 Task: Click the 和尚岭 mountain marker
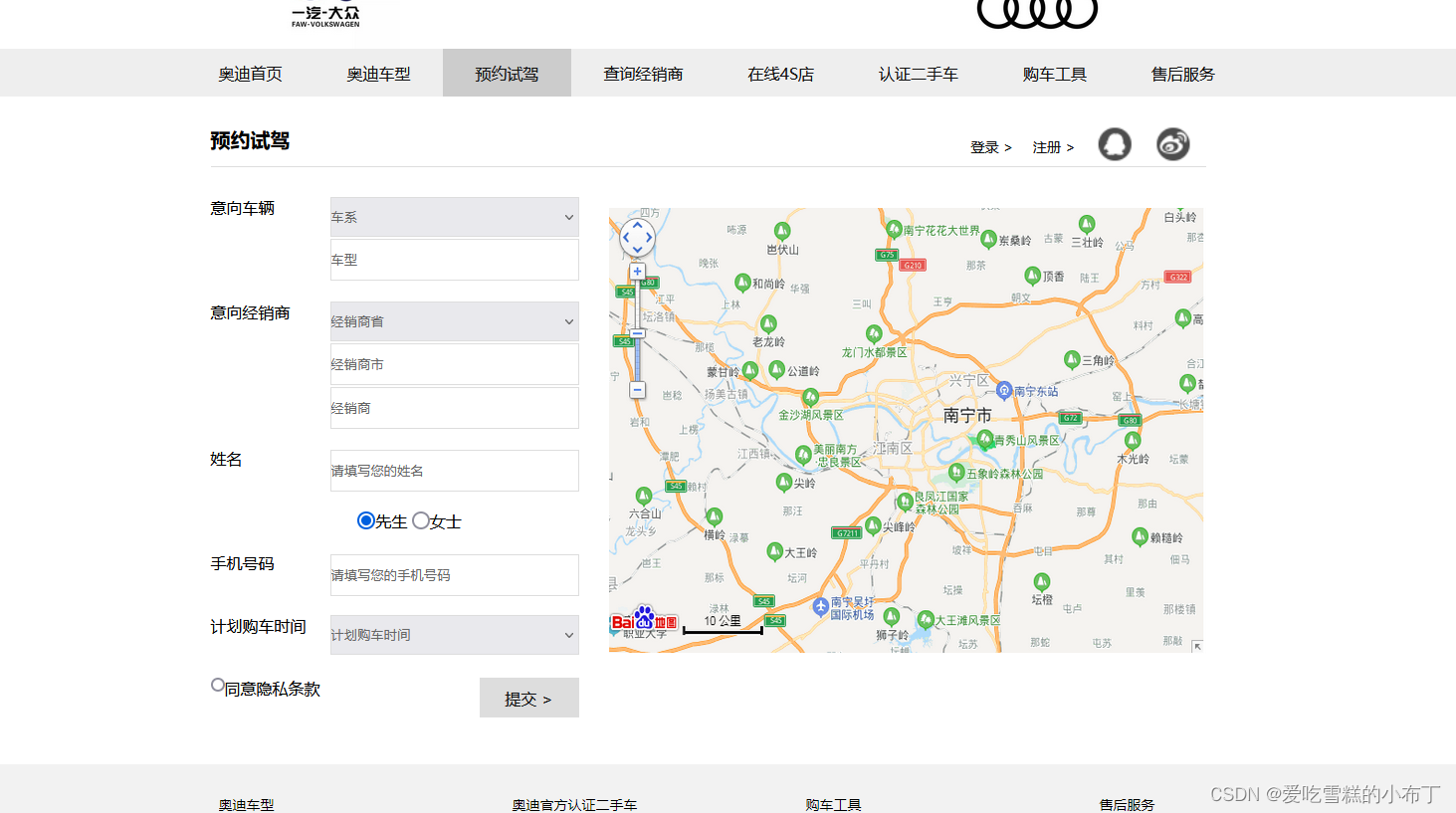click(742, 283)
